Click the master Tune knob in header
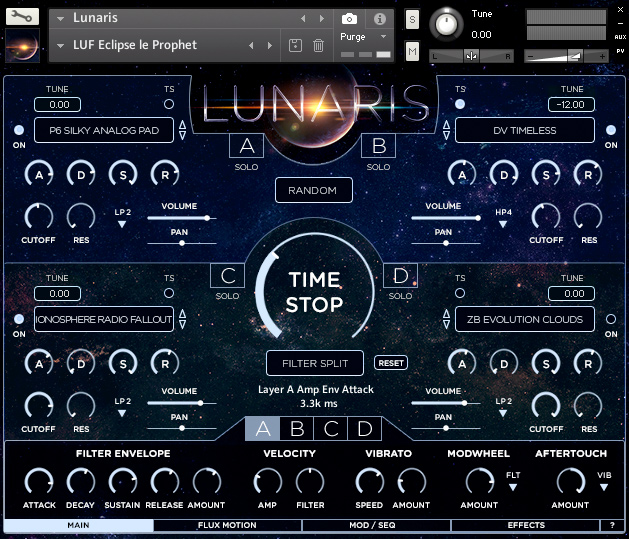This screenshot has width=629, height=539. [446, 24]
